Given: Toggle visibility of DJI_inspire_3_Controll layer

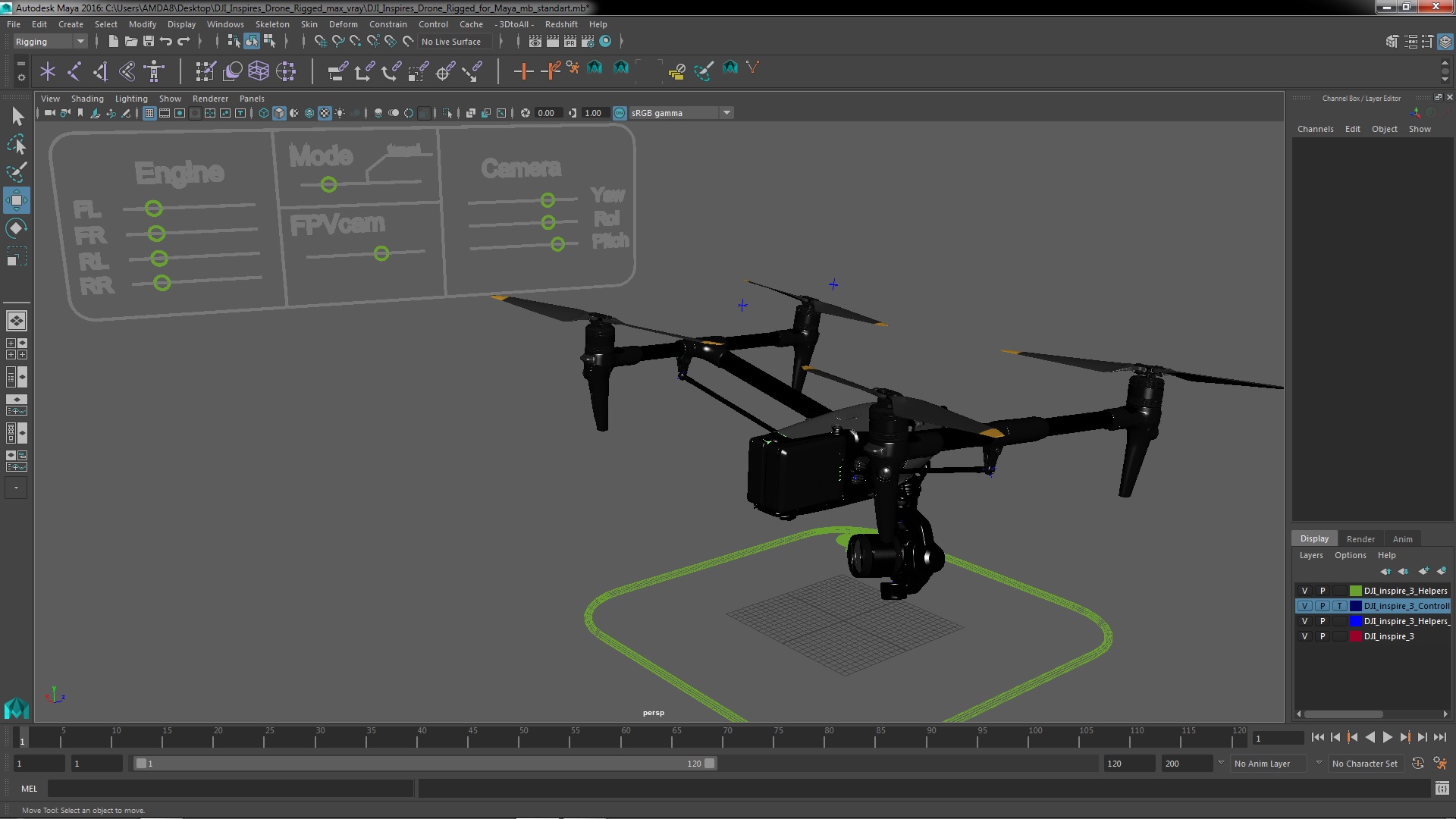Looking at the screenshot, I should point(1304,606).
